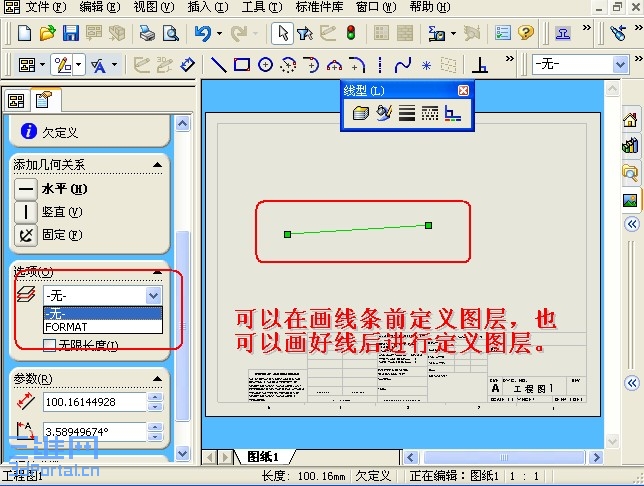Increase the length value with up spinner
This screenshot has height=486, width=644.
coord(155,397)
